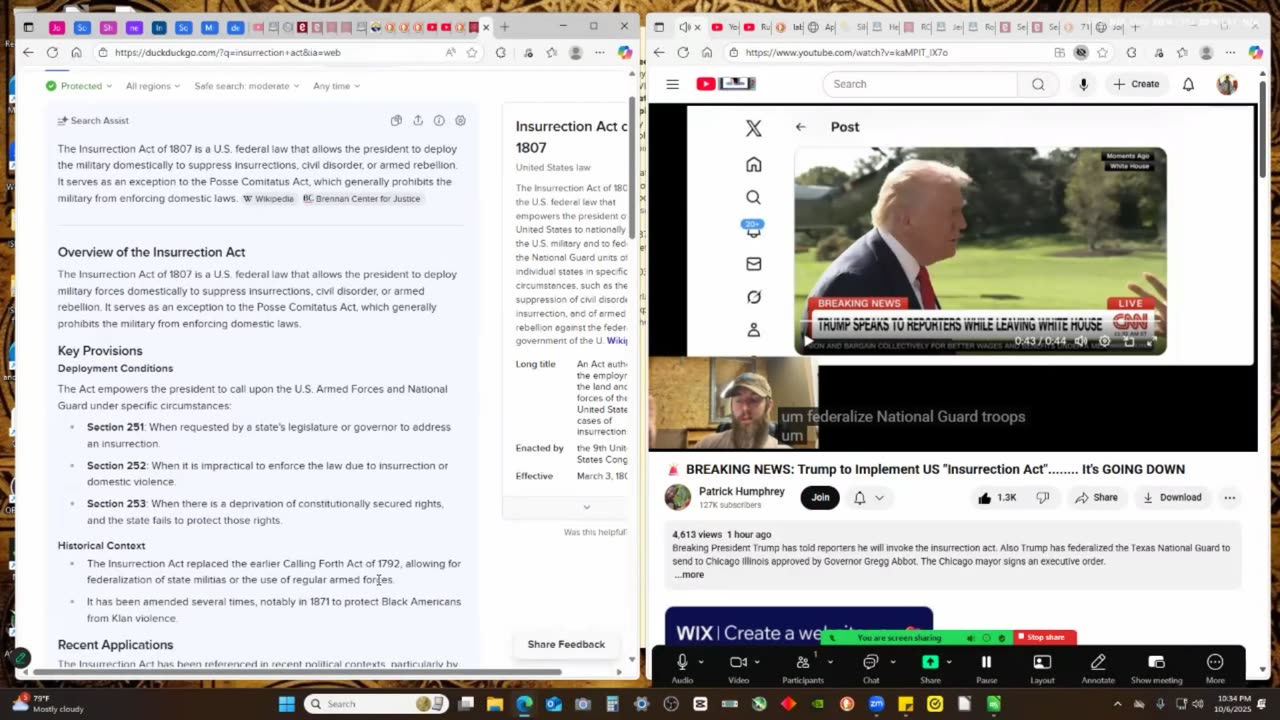Click the red Stop share button
This screenshot has width=1280, height=720.
point(1045,637)
